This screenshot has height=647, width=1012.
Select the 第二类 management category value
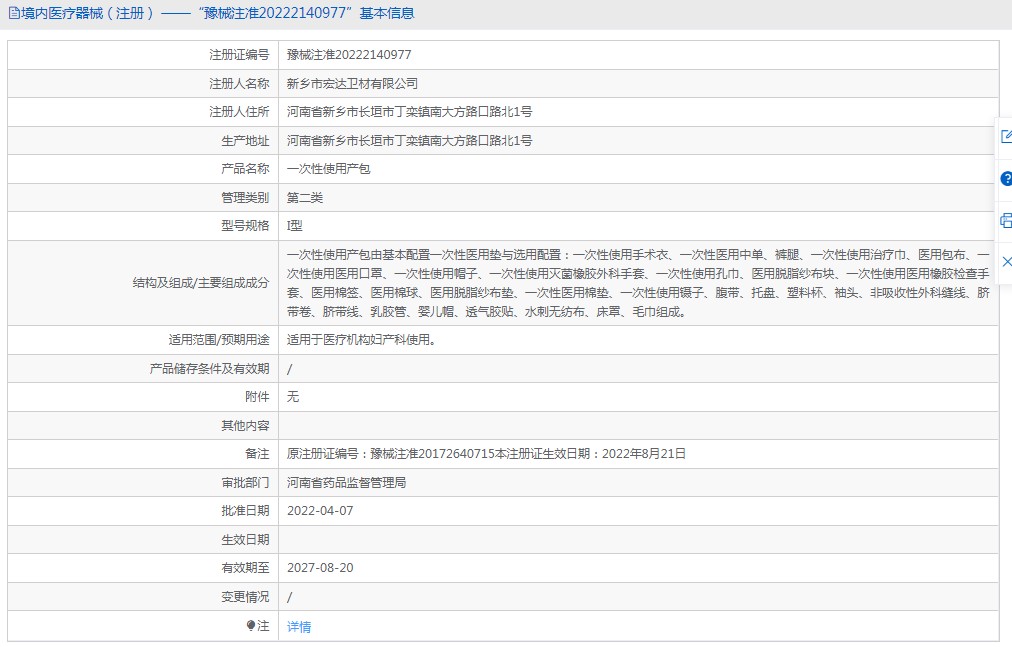tap(305, 198)
